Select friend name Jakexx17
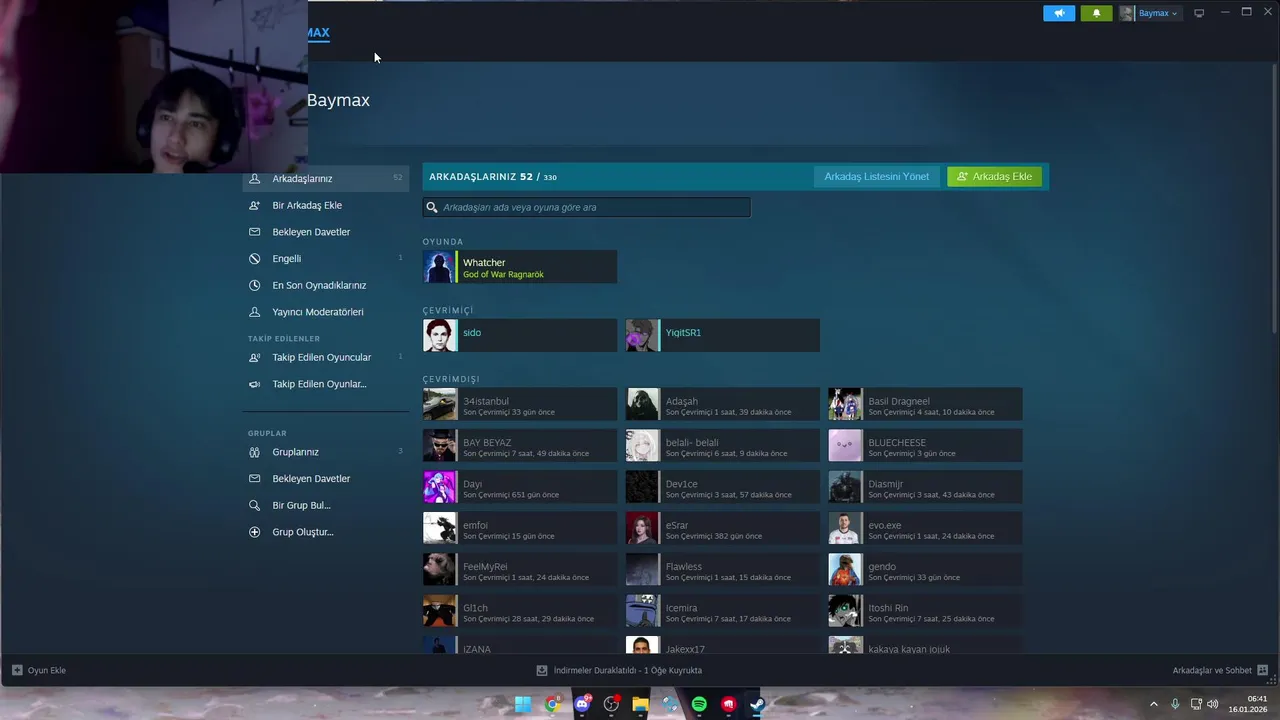The width and height of the screenshot is (1280, 720). coord(685,649)
